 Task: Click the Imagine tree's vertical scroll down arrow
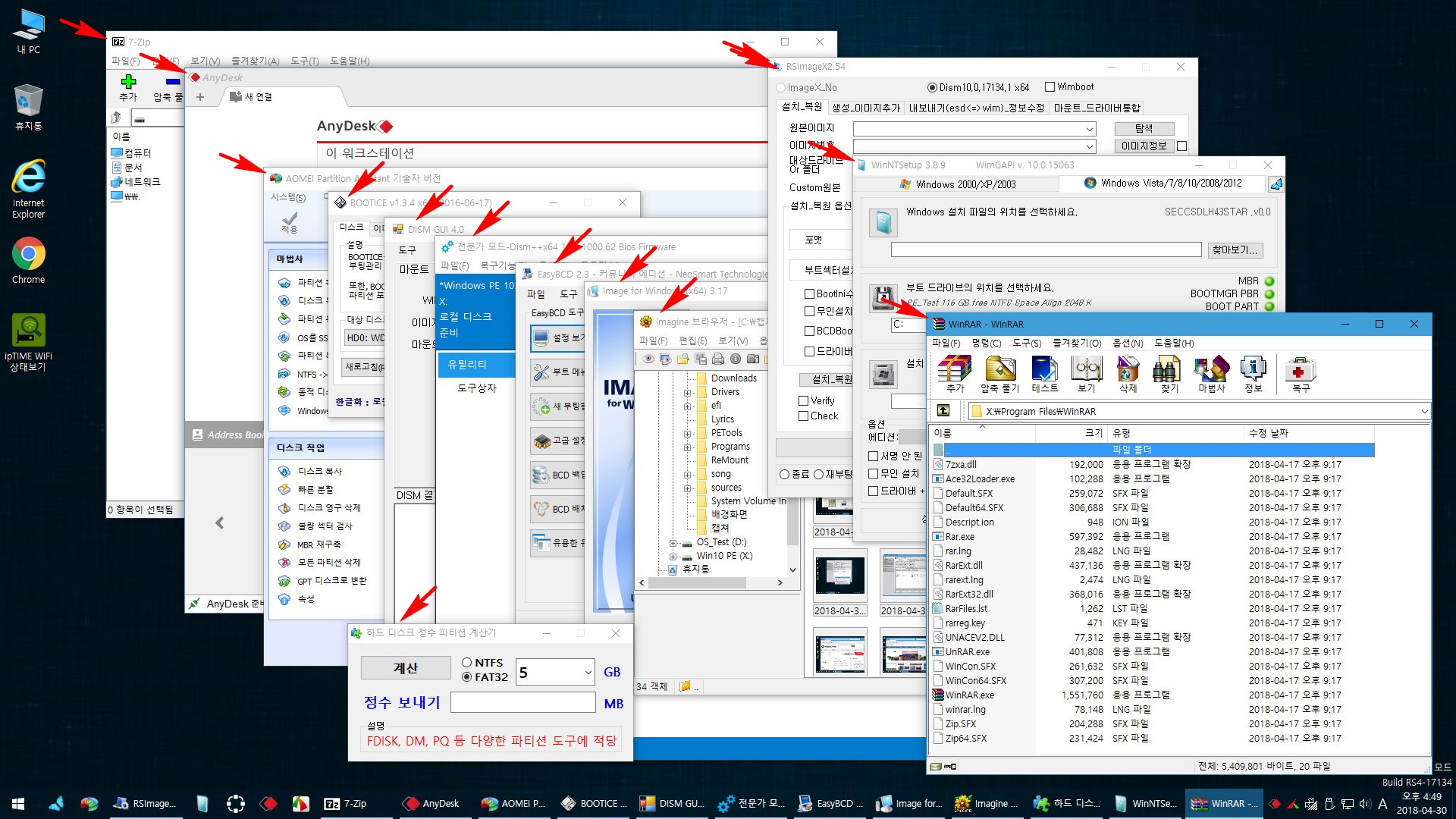point(792,570)
